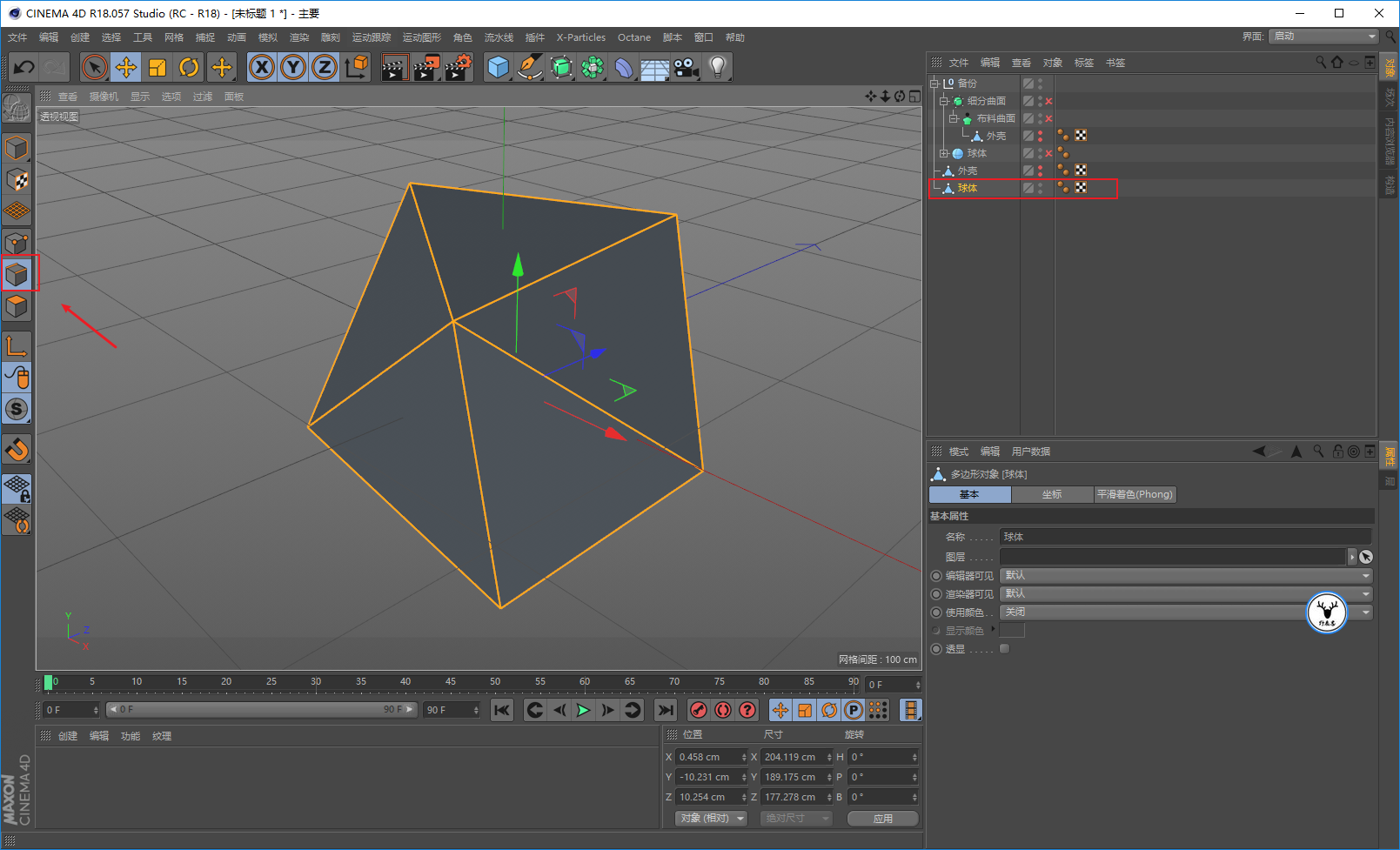Image resolution: width=1400 pixels, height=850 pixels.
Task: Open the Octane menu
Action: point(634,37)
